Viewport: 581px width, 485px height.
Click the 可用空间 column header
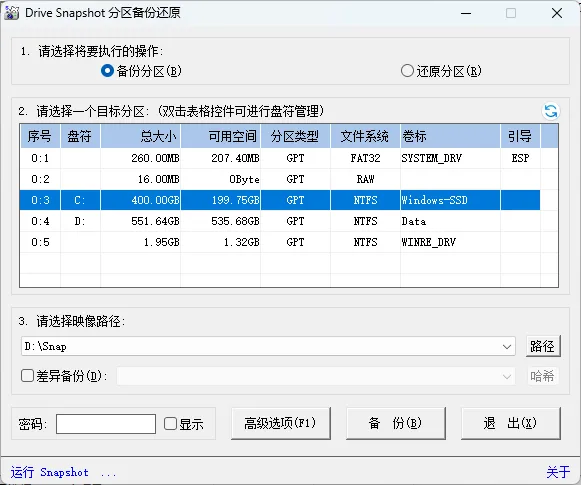point(221,136)
